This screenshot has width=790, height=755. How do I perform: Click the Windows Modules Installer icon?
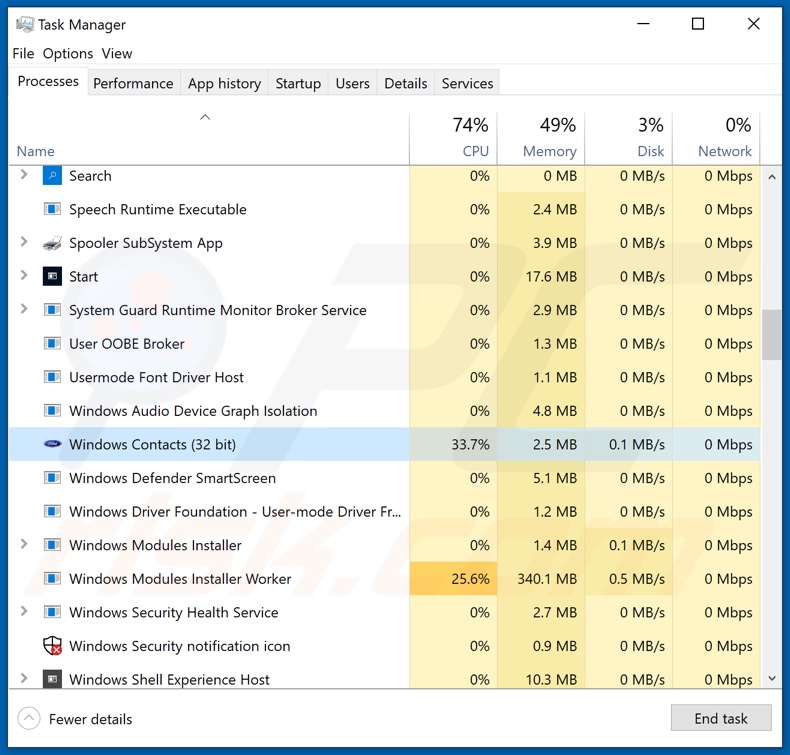pos(52,545)
